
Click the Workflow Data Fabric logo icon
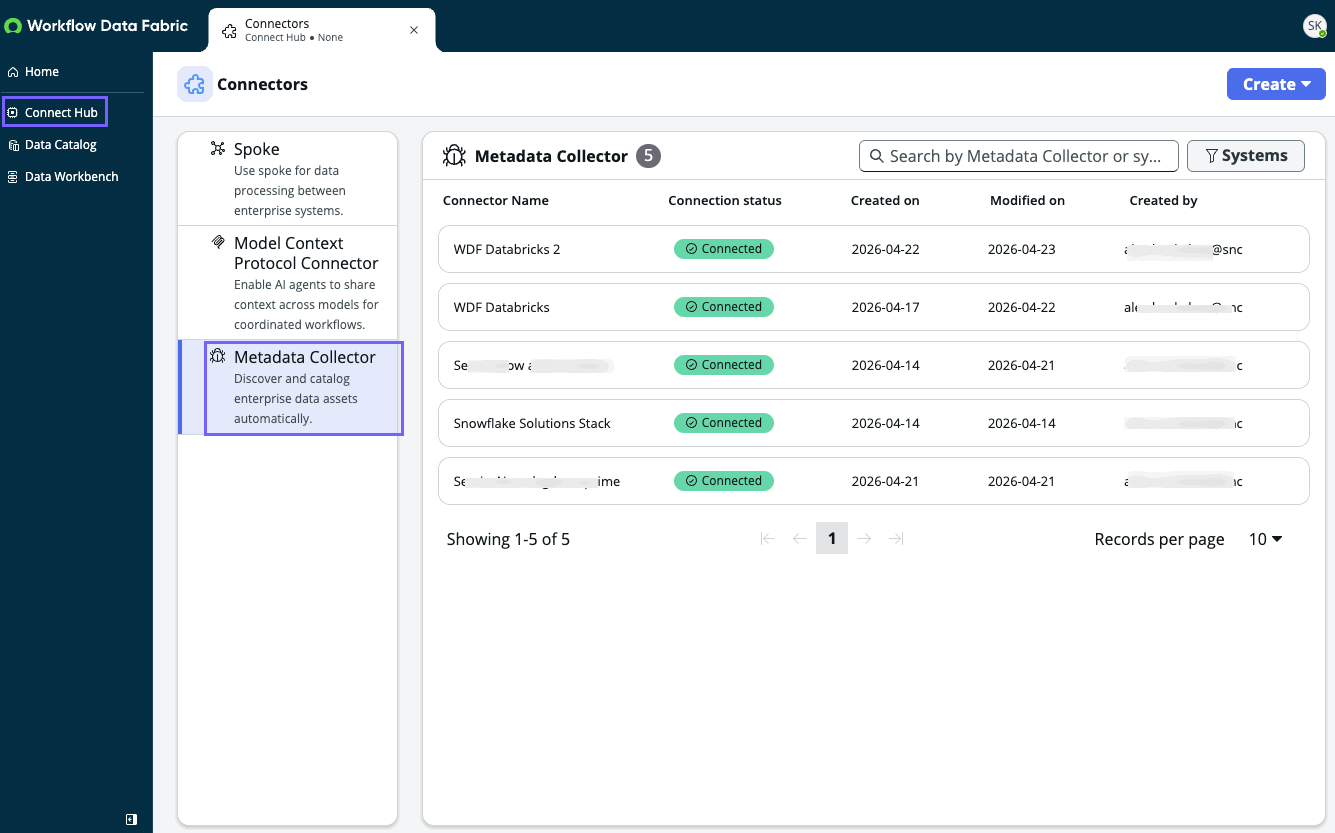[x=13, y=26]
